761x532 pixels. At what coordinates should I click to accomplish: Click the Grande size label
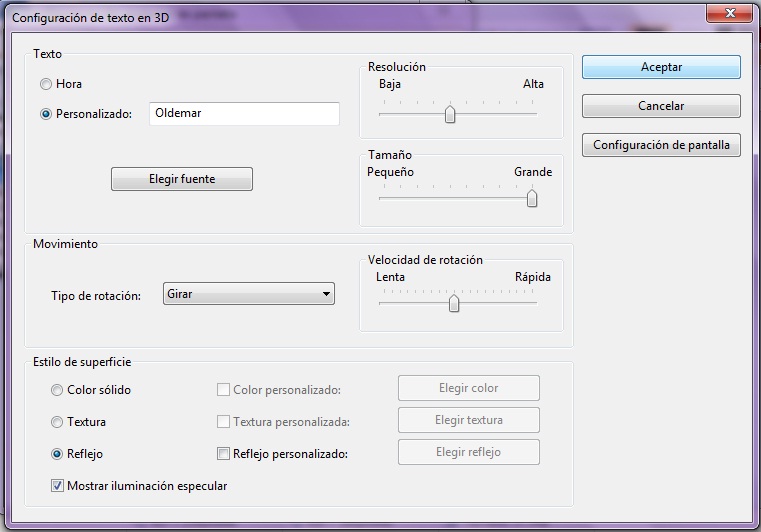point(533,172)
